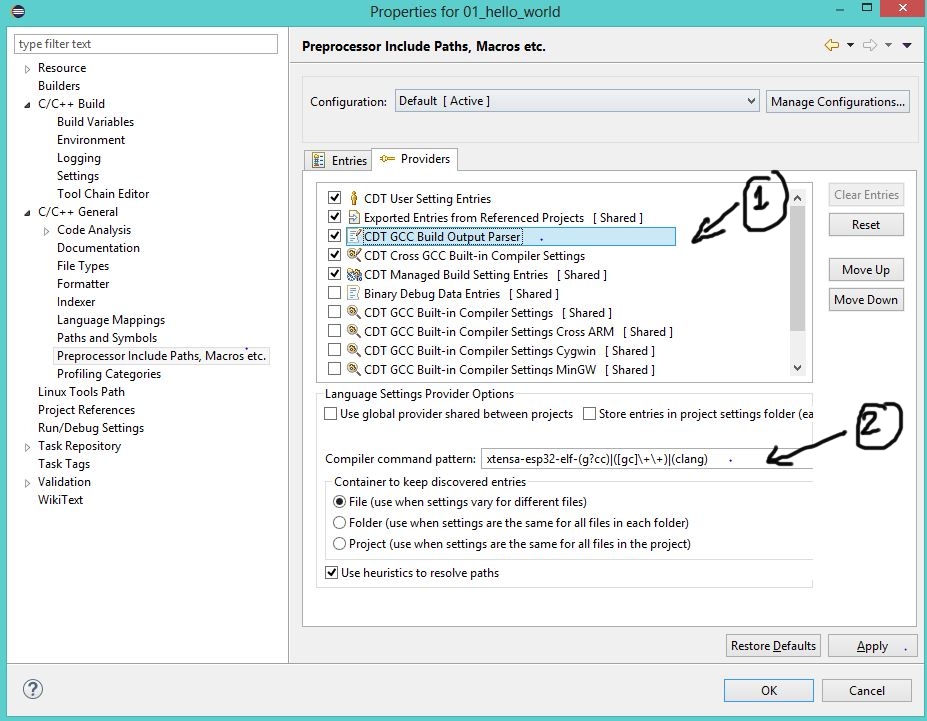Uncheck the CDT GCC Build Output Parser checkbox
Image resolution: width=927 pixels, height=721 pixels.
(335, 237)
